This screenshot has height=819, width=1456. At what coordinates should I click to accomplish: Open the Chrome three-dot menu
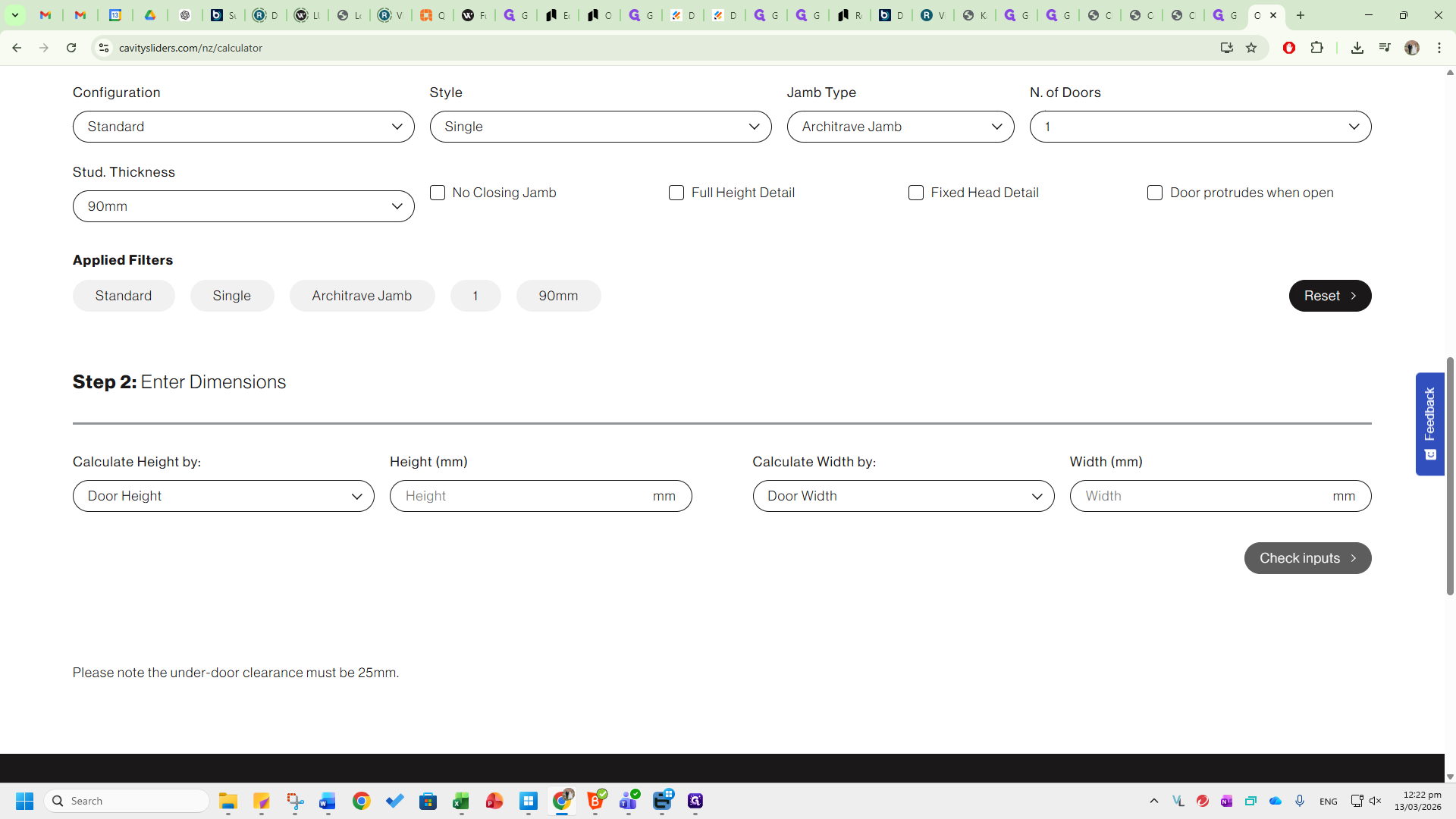(1439, 48)
